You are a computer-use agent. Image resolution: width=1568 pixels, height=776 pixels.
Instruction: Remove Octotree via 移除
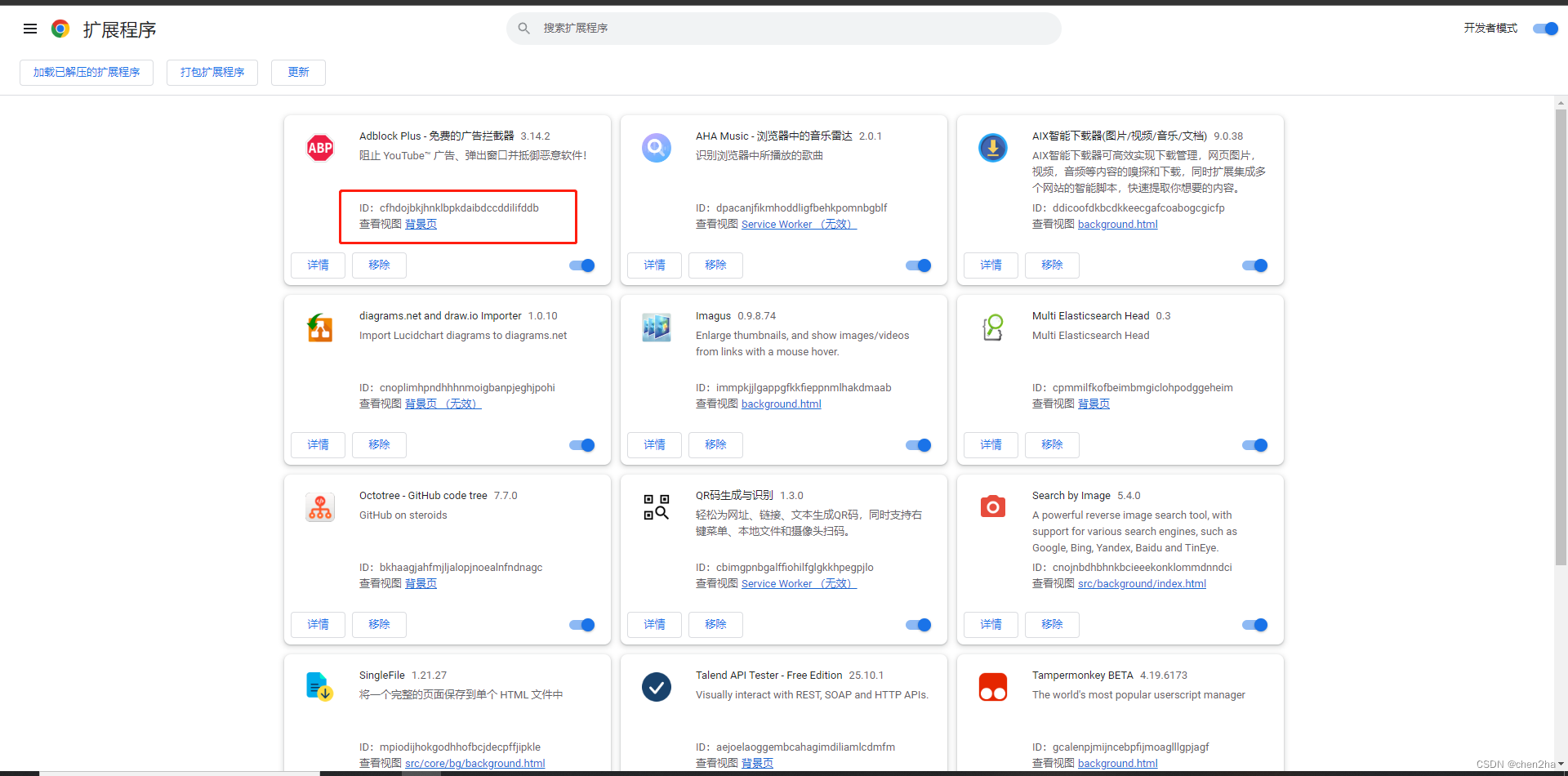pos(379,625)
